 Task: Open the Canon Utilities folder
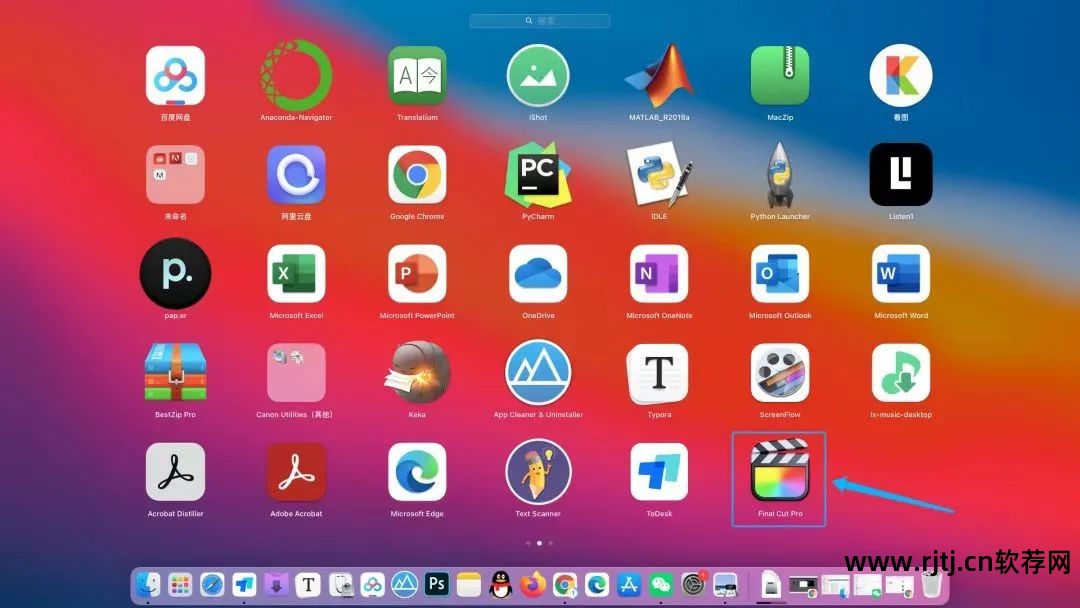[296, 373]
